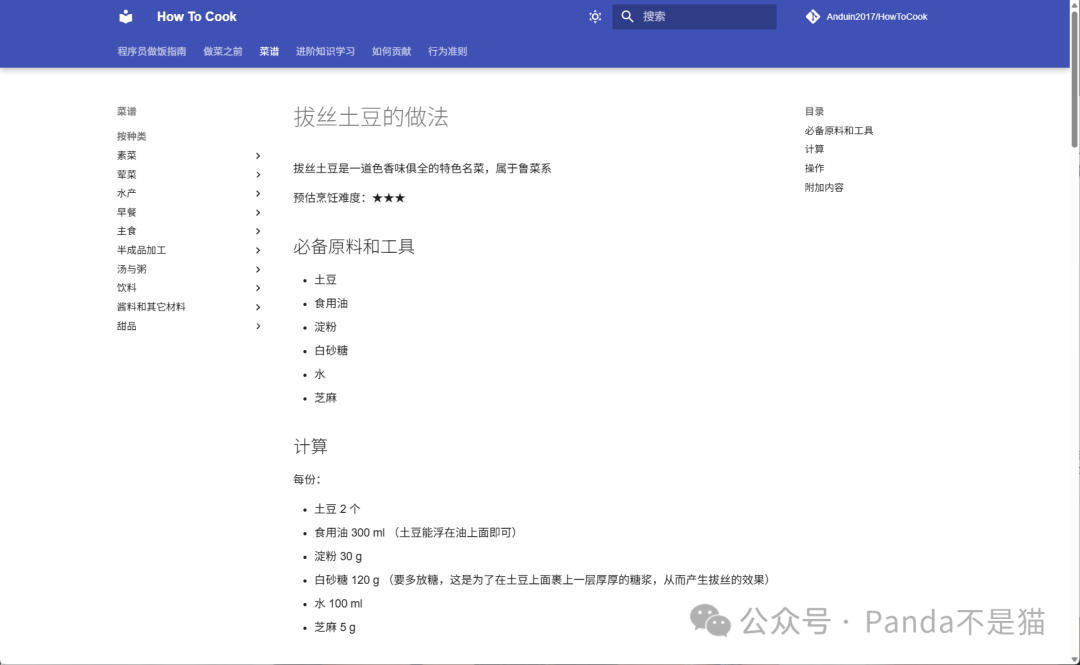Open the 进阶知识学习 tab

click(325, 51)
